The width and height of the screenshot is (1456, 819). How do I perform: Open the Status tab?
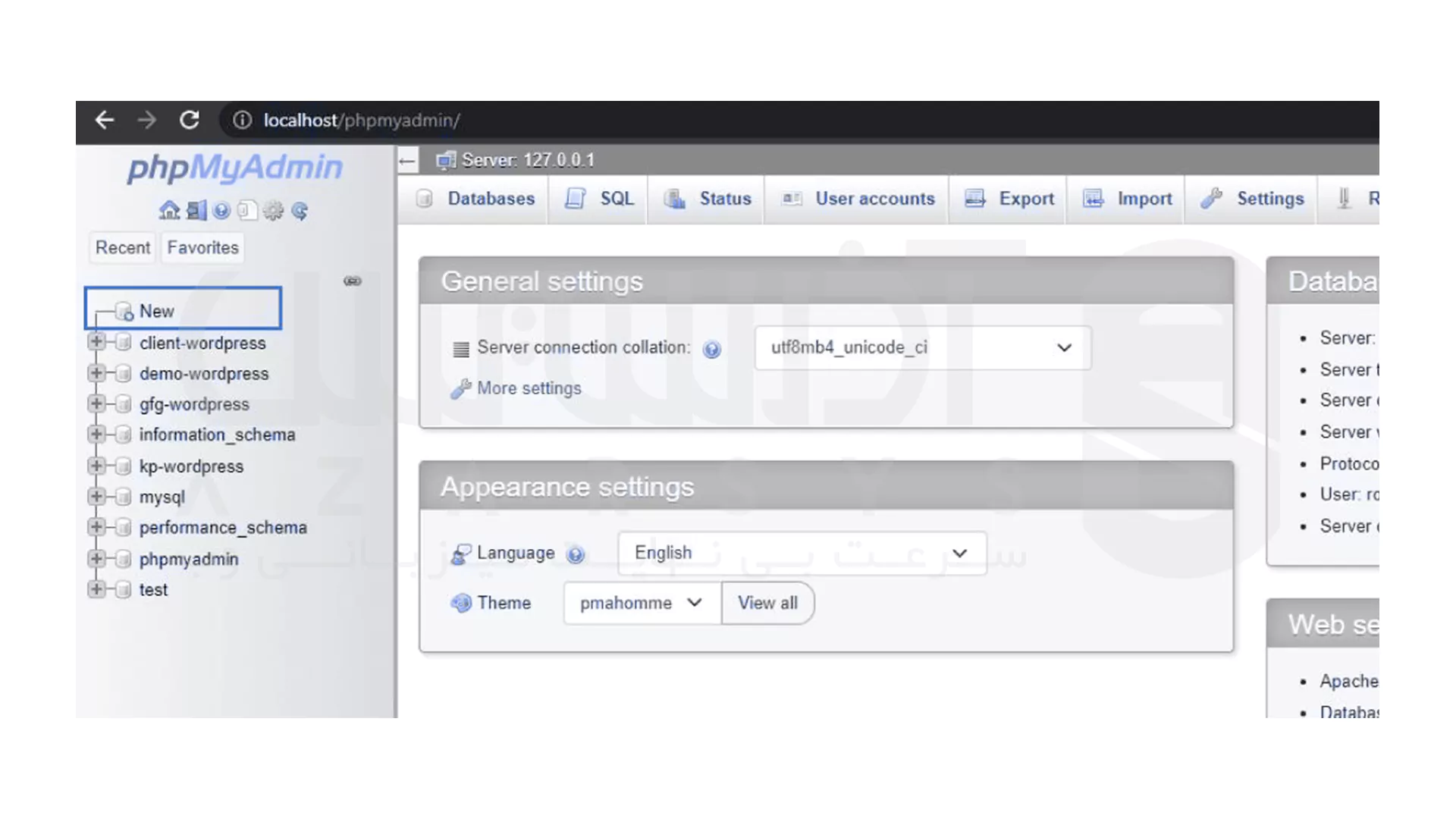coord(708,199)
